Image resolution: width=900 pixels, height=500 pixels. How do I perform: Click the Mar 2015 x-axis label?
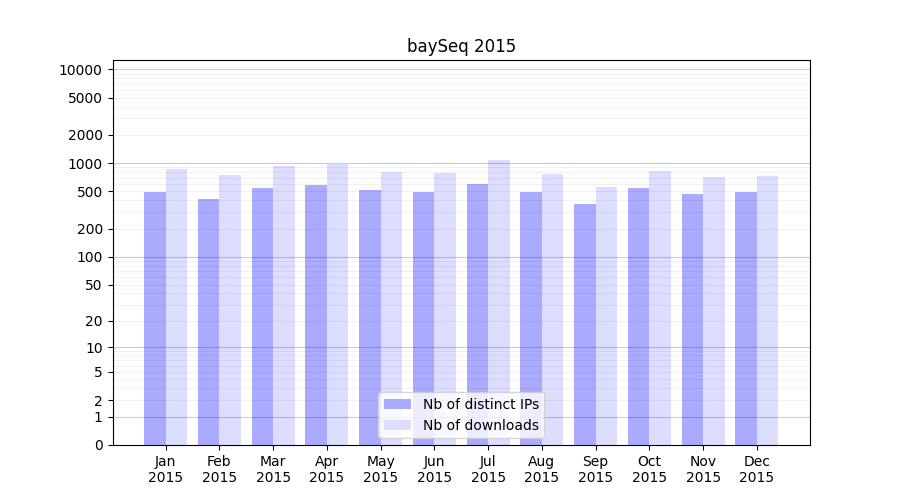(x=273, y=469)
